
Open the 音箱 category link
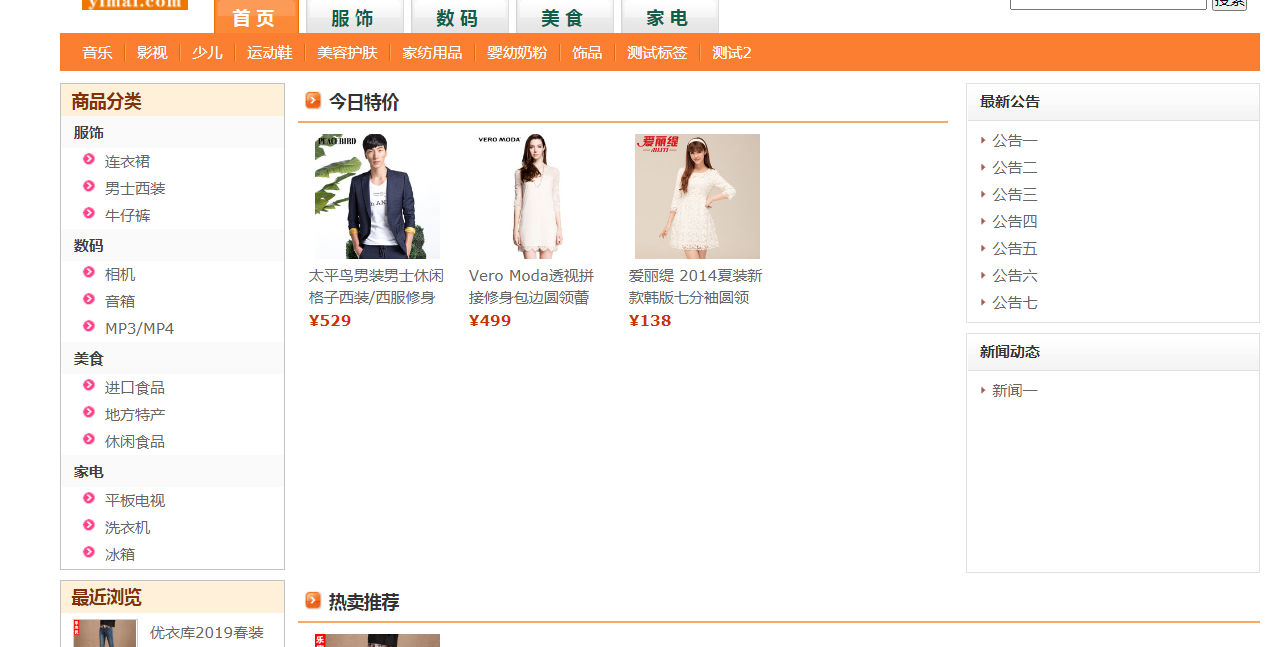coord(120,301)
